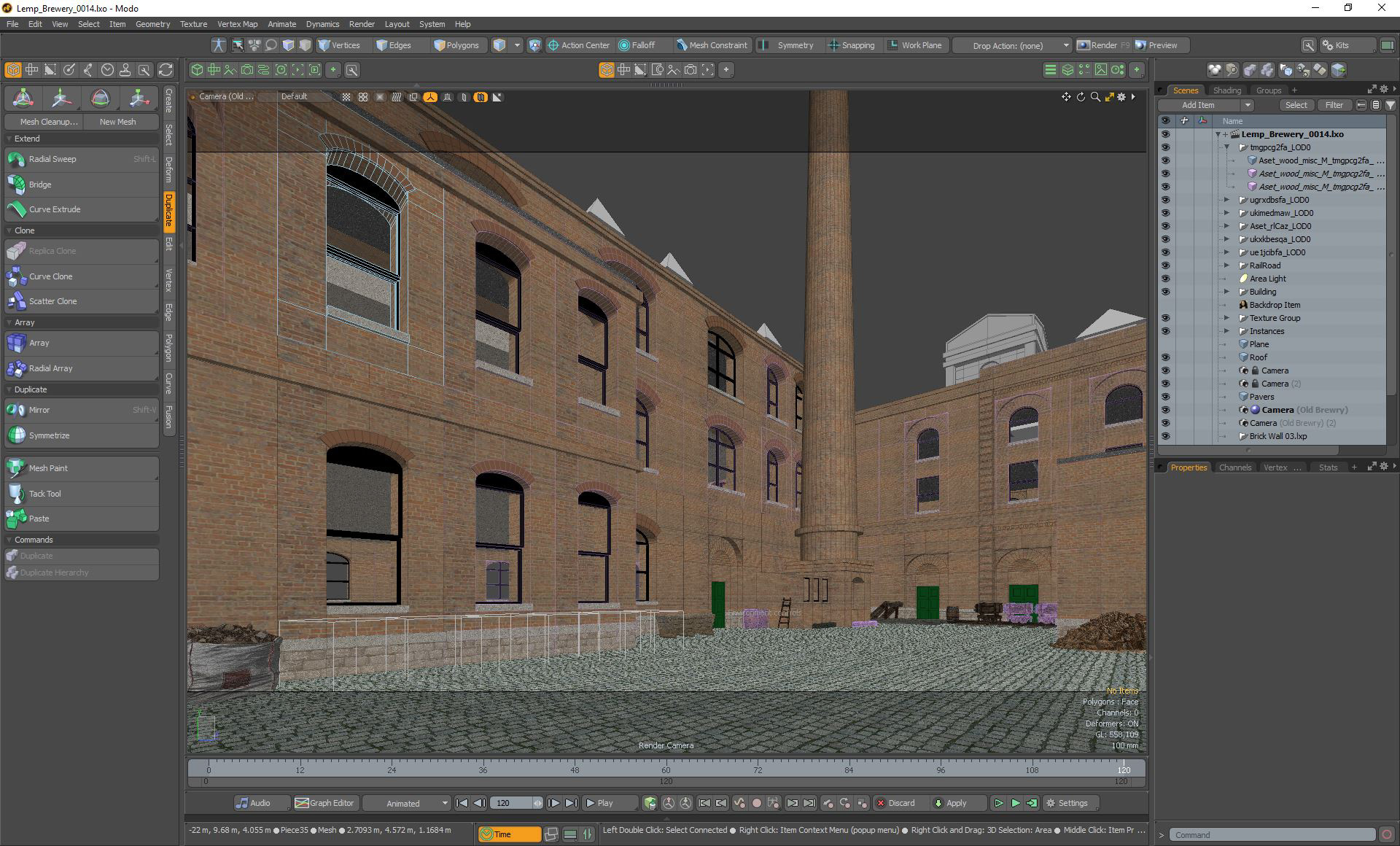Toggle the Symmetry option
The height and width of the screenshot is (846, 1400).
(786, 45)
